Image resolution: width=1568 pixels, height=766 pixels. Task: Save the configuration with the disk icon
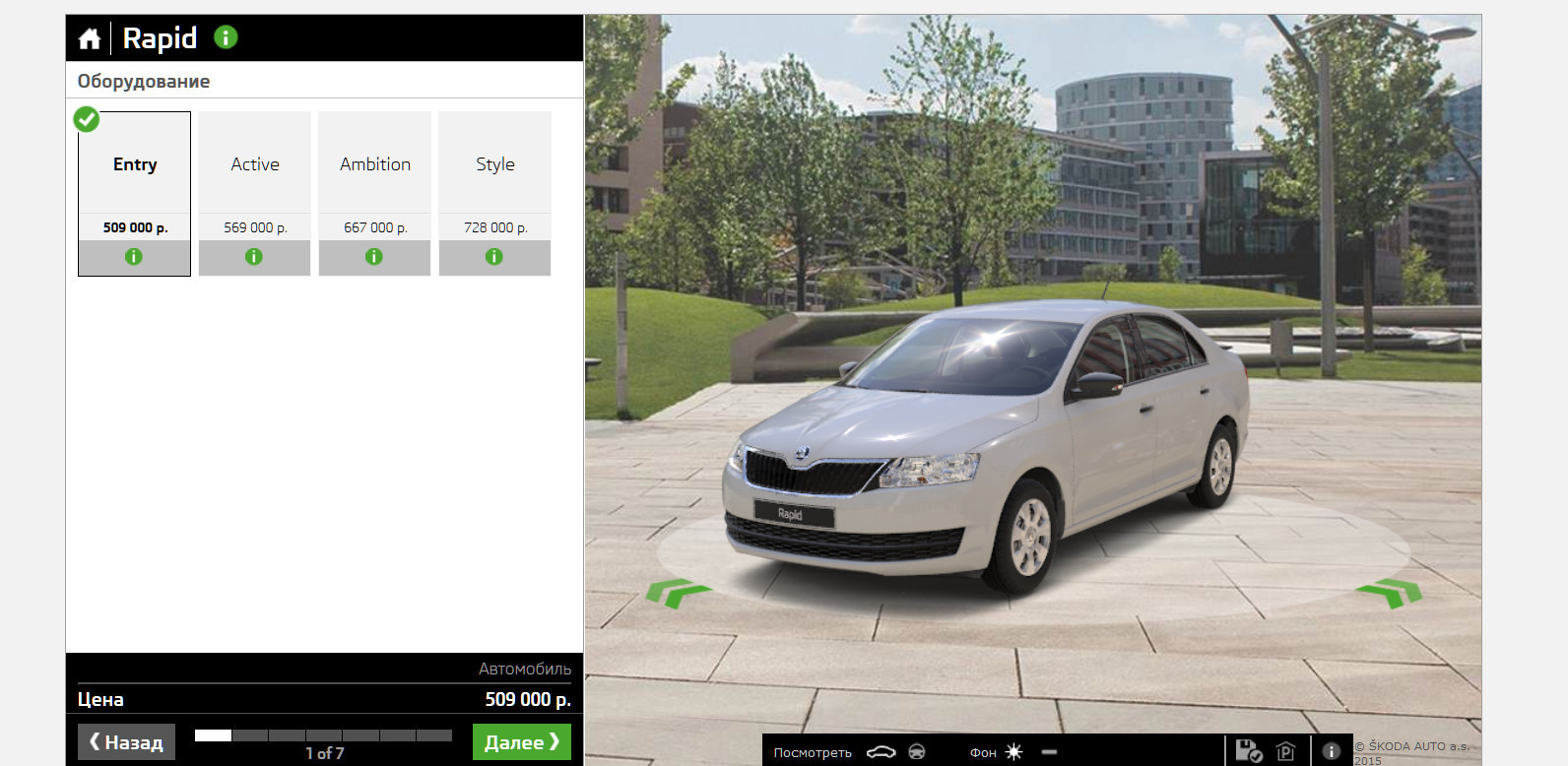tap(1249, 750)
